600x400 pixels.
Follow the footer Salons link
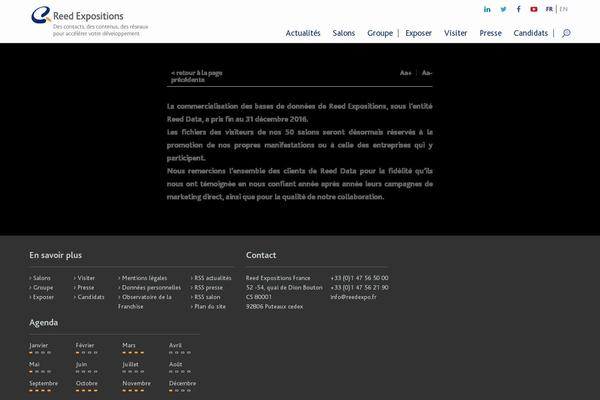pyautogui.click(x=40, y=278)
